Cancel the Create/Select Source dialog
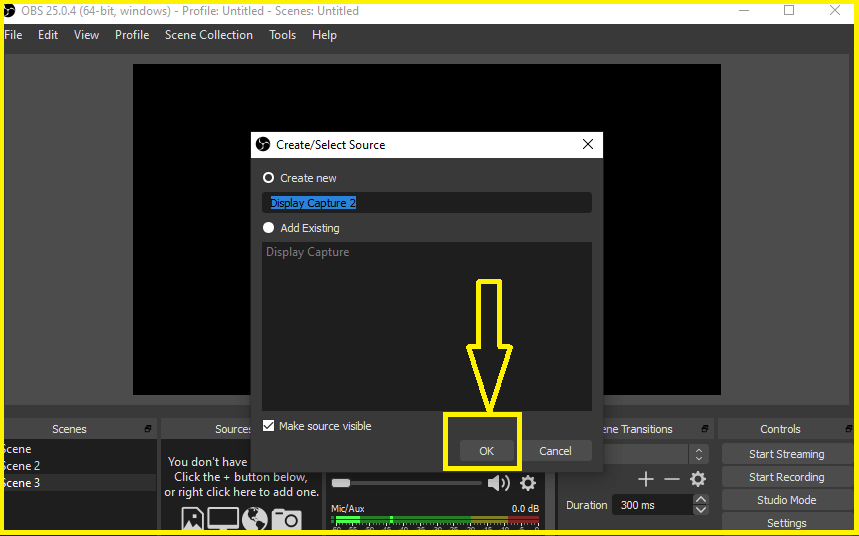The width and height of the screenshot is (859, 536). tap(556, 451)
